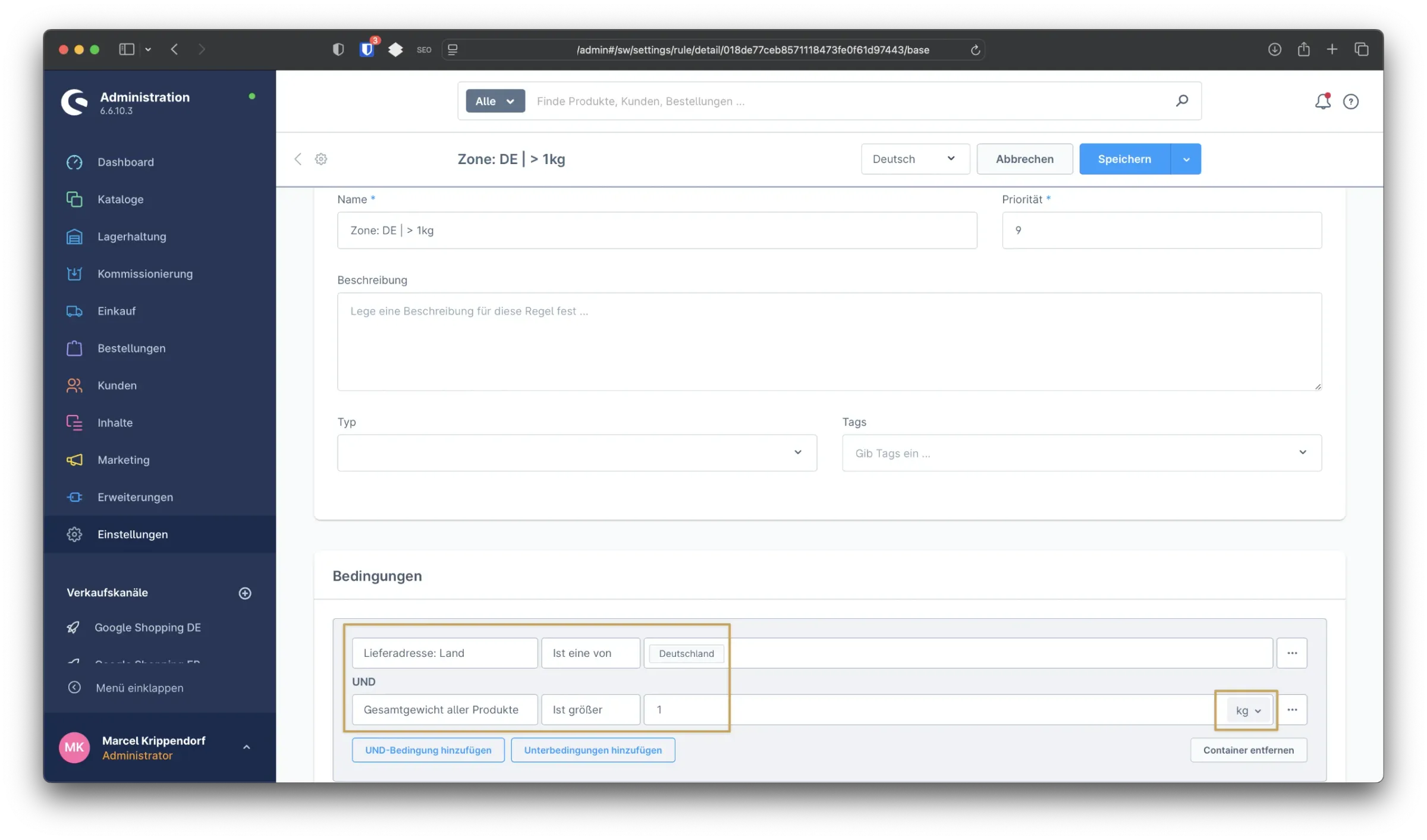Click the browser reload page icon
Image resolution: width=1427 pixels, height=840 pixels.
[x=975, y=50]
